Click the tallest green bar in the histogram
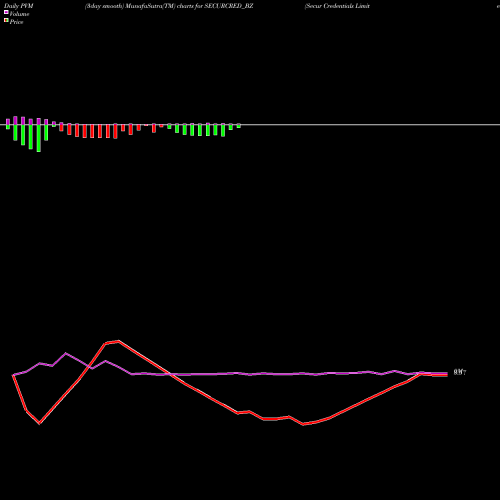This screenshot has height=500, width=500. (39, 138)
